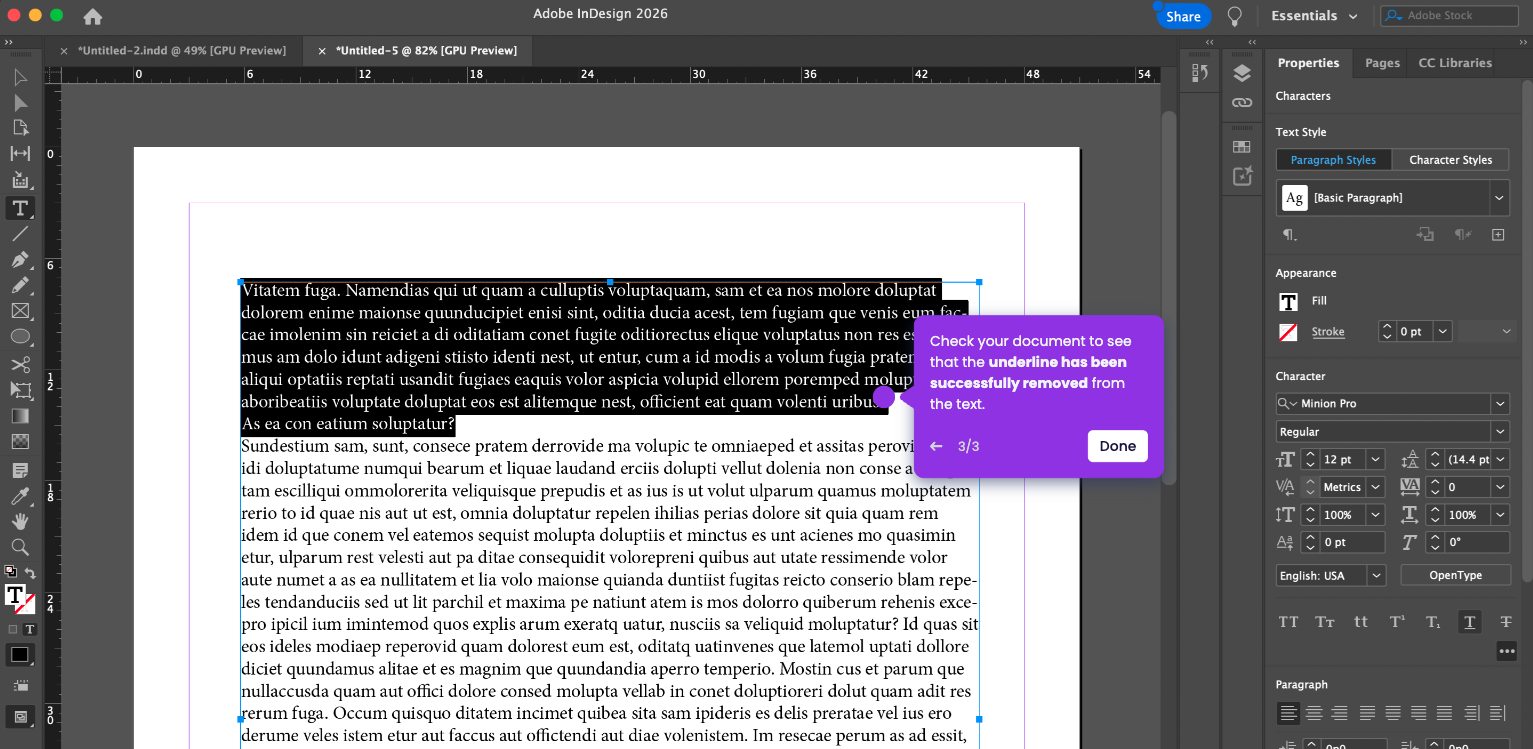Pick the Eyedropper tool
The image size is (1533, 749).
pyautogui.click(x=20, y=496)
